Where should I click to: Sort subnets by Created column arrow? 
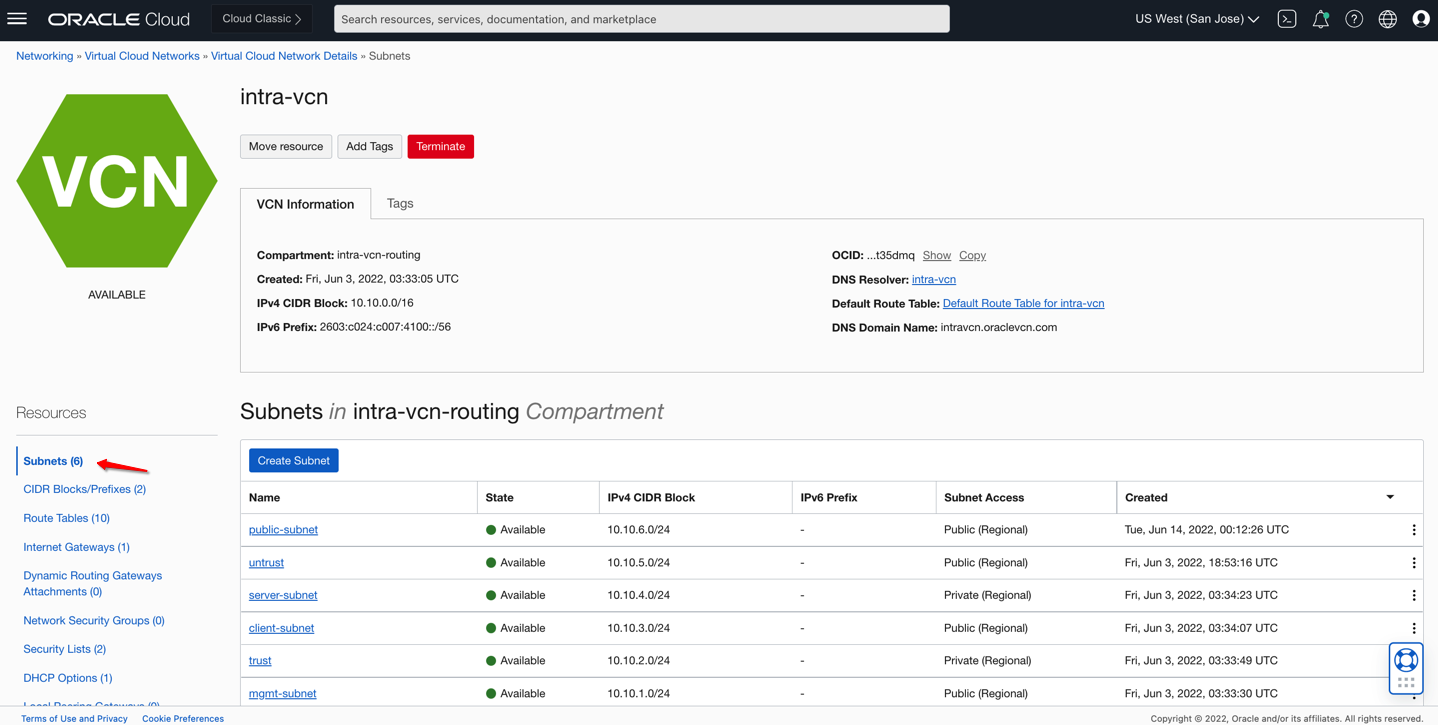tap(1390, 497)
